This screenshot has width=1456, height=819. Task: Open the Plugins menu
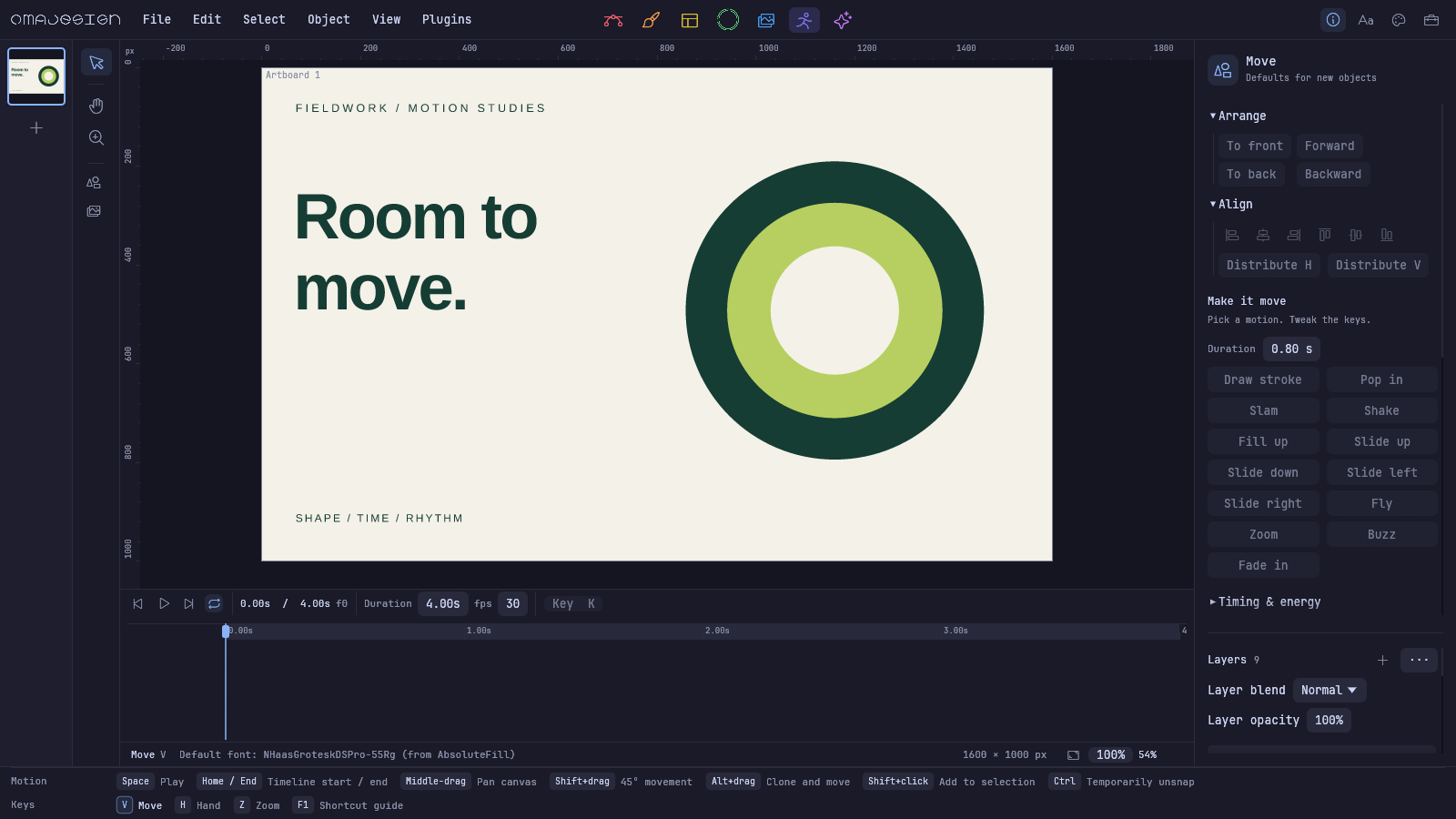click(x=447, y=19)
